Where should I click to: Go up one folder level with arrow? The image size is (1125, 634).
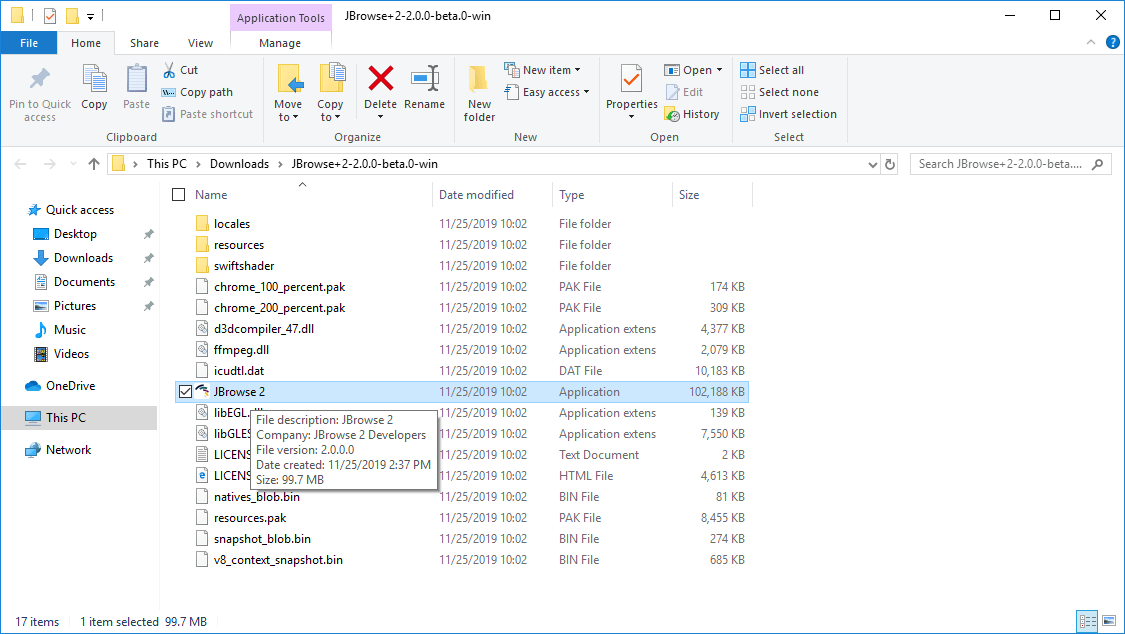pyautogui.click(x=94, y=164)
